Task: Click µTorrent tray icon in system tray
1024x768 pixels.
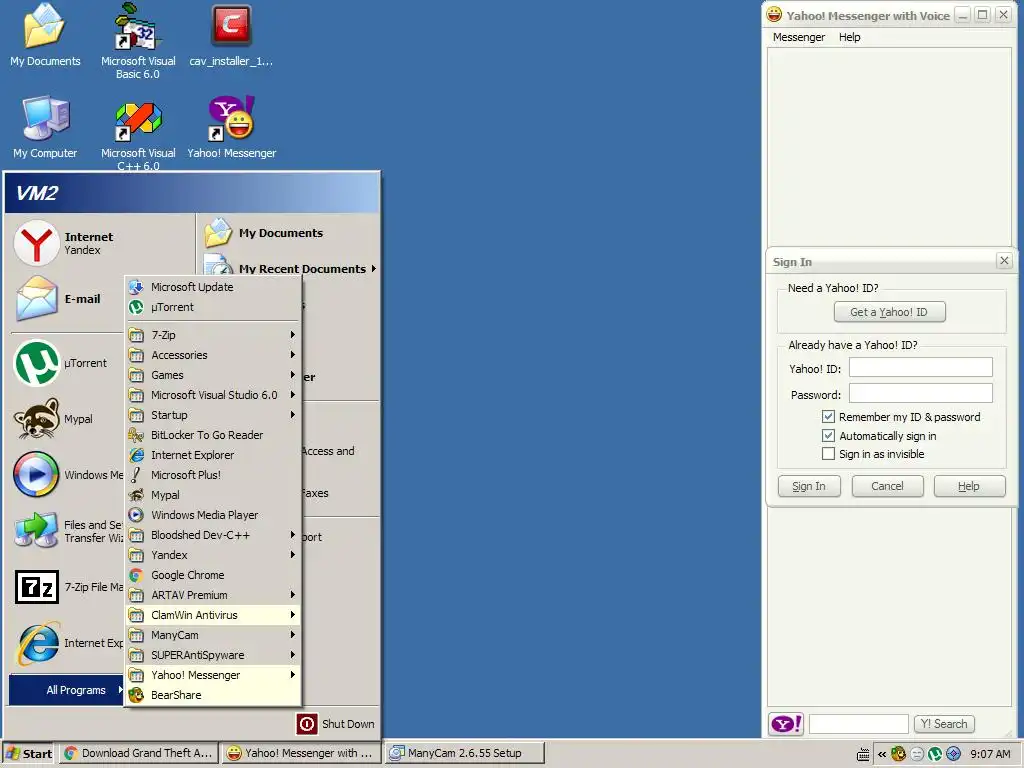Action: click(x=935, y=754)
